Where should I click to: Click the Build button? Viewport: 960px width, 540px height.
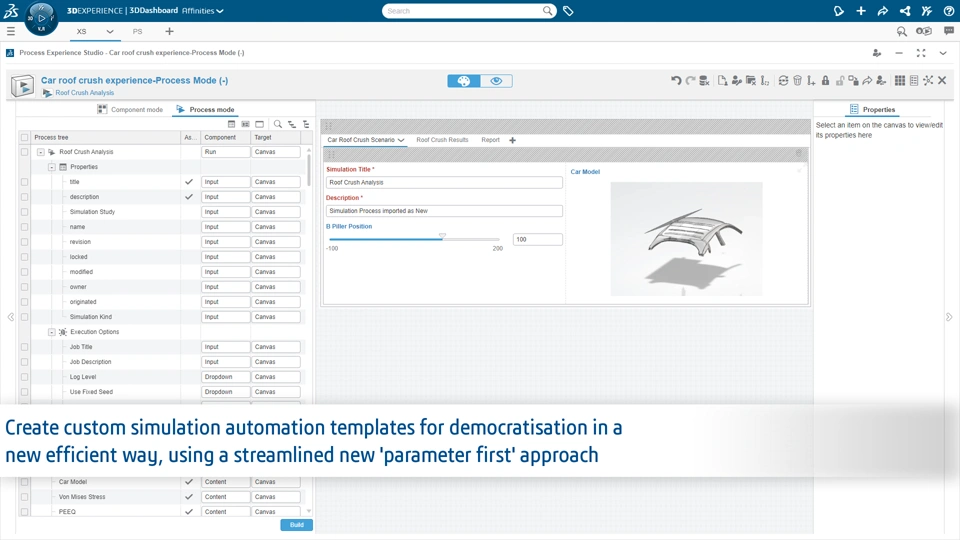(x=297, y=525)
